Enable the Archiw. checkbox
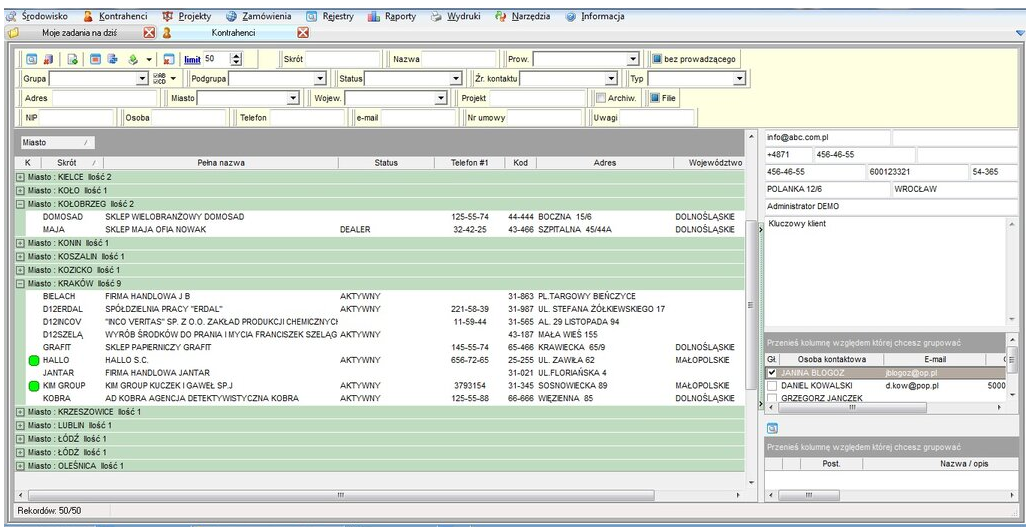The image size is (1026, 527). click(601, 98)
